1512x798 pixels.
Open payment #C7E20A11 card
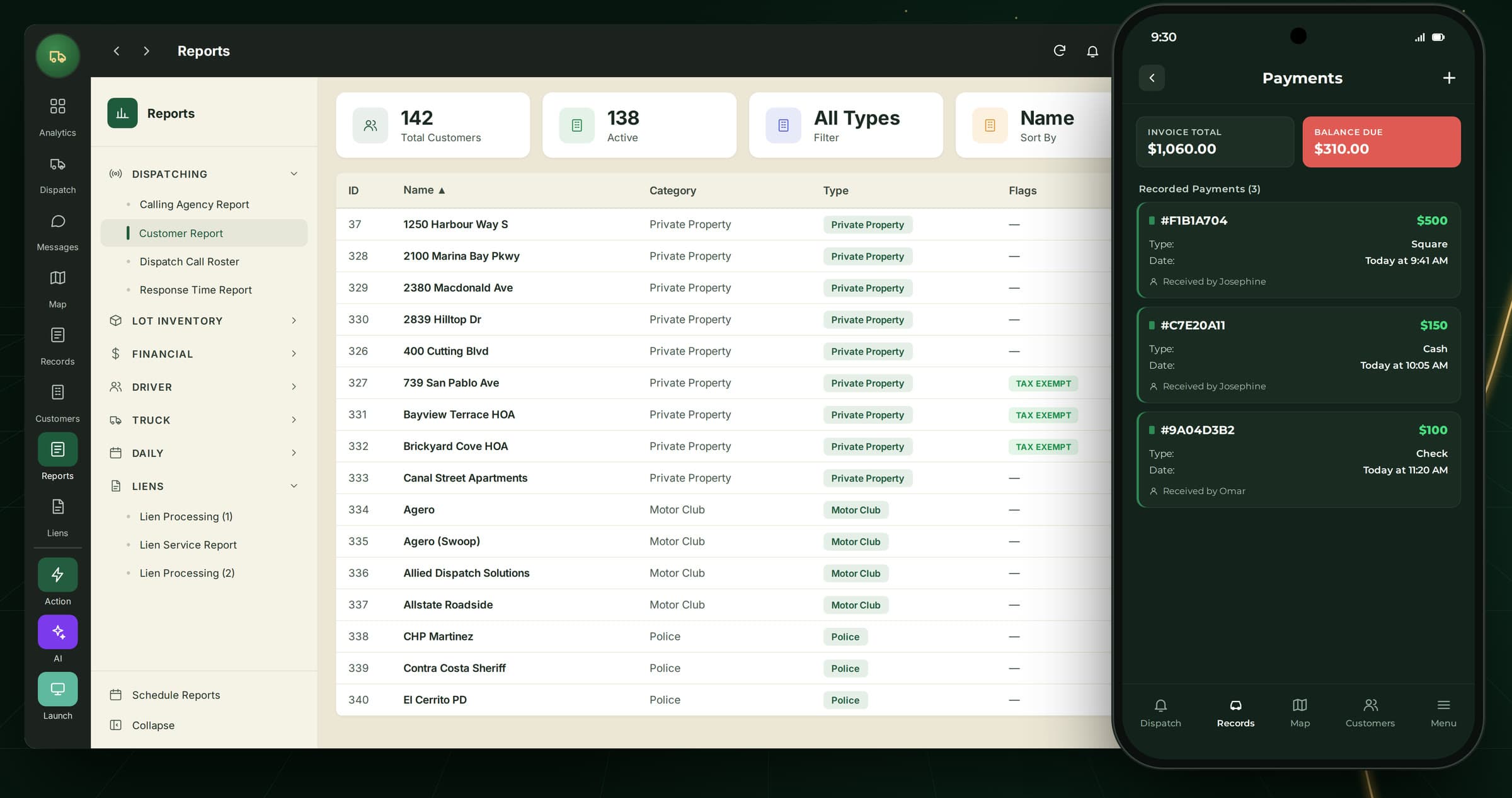click(1298, 355)
